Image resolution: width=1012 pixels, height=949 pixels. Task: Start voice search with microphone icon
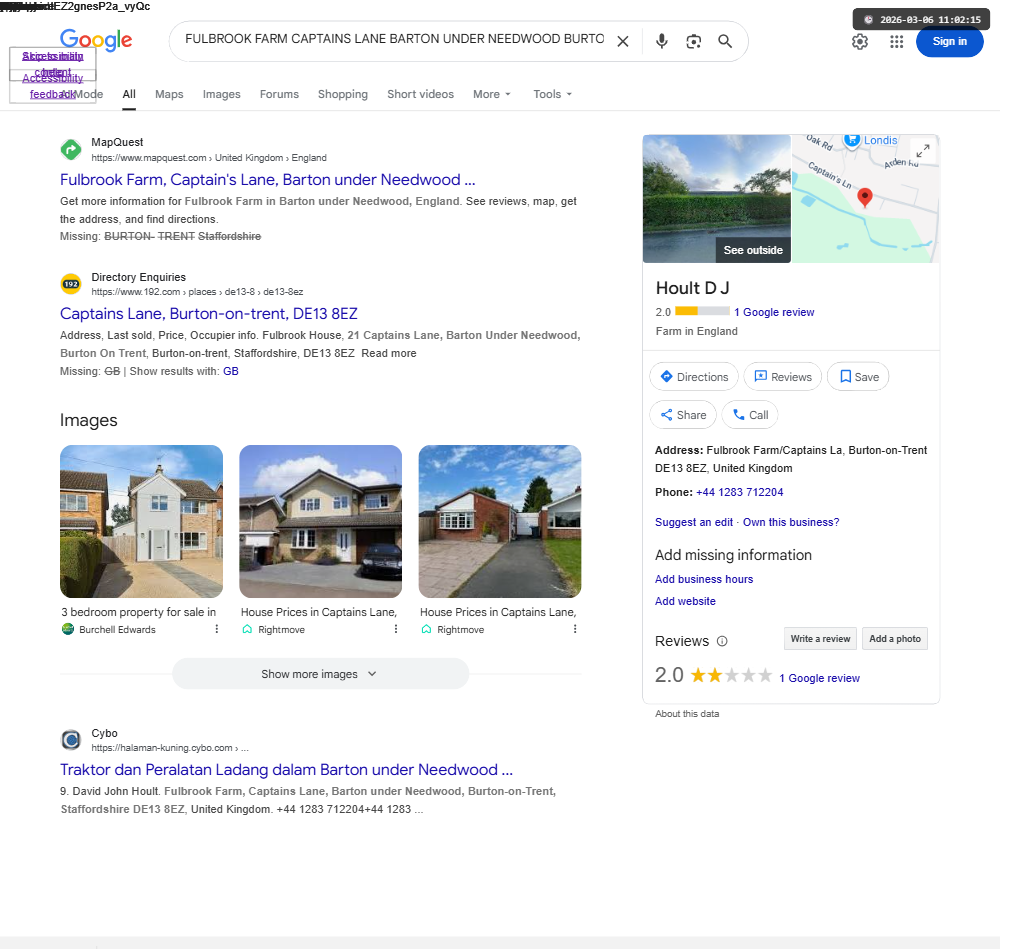(x=662, y=41)
